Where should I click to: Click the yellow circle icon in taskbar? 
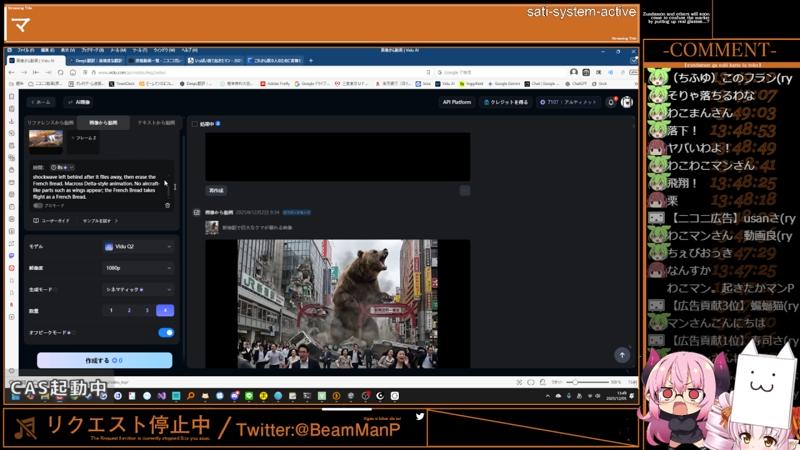point(263,396)
